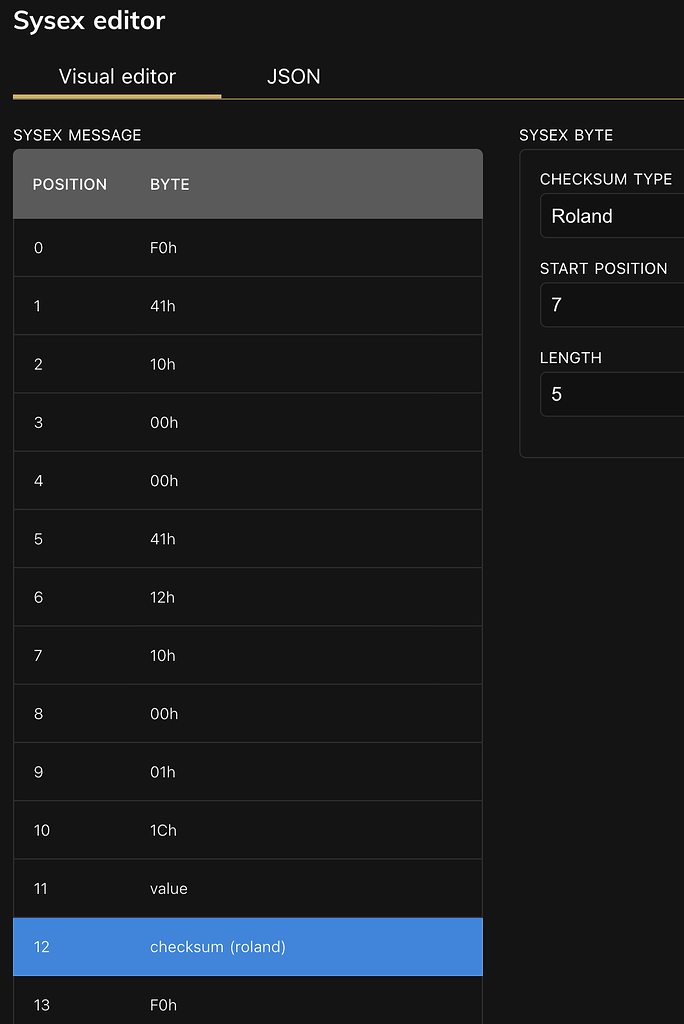
Task: Select the value row at position 11
Action: point(247,889)
